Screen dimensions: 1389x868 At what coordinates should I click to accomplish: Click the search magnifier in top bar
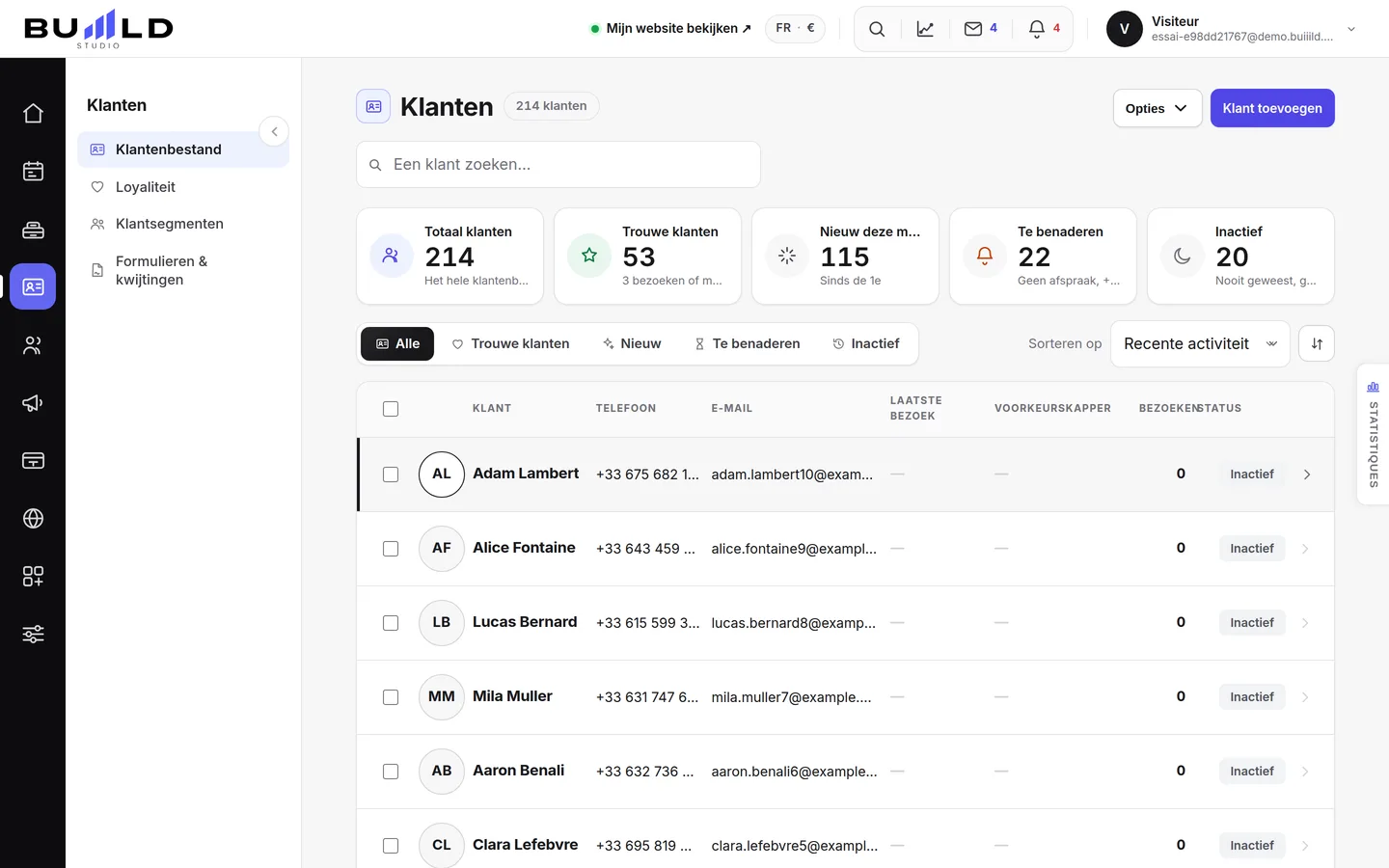877,29
